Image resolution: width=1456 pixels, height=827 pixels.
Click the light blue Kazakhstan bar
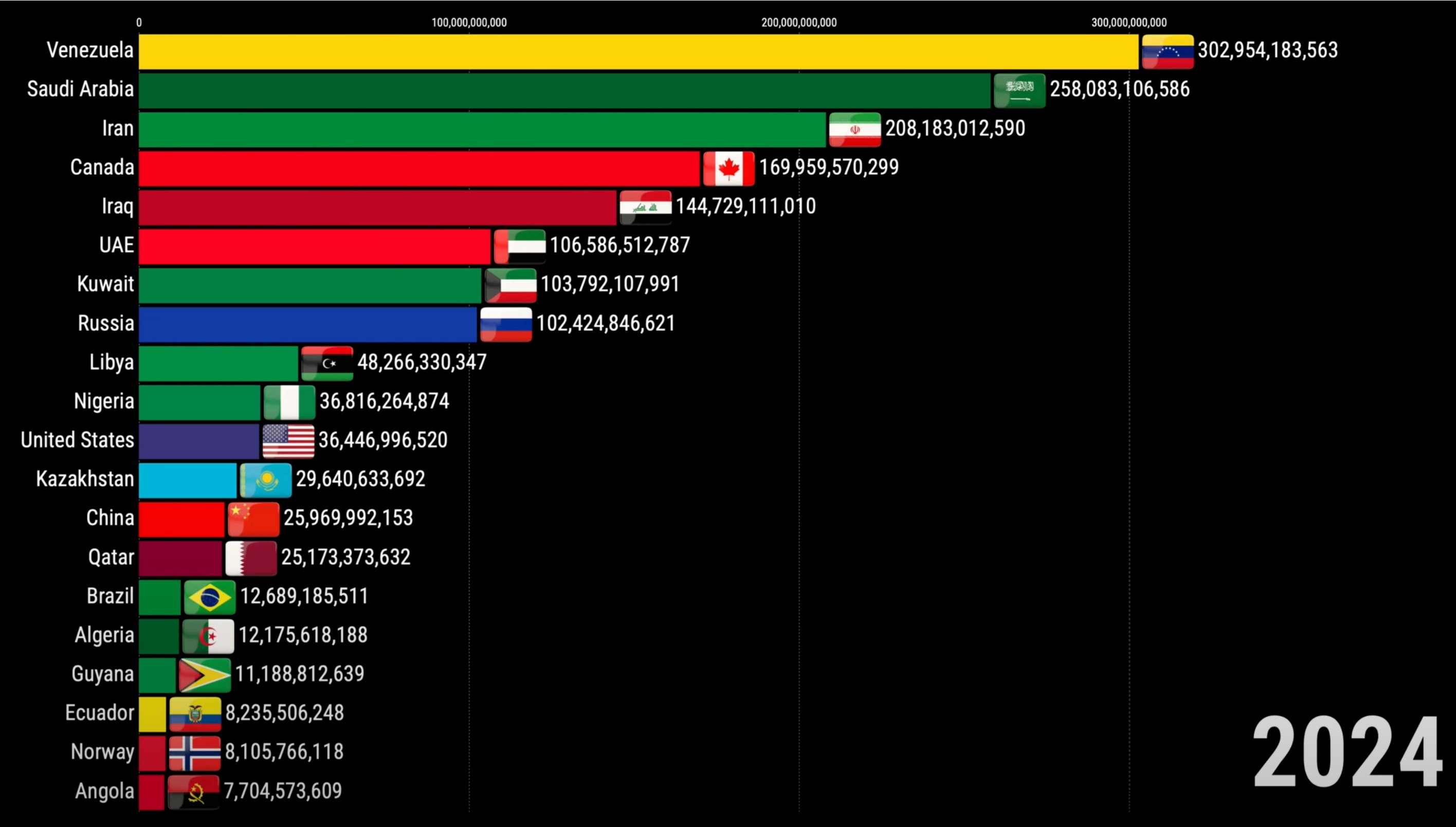click(188, 481)
